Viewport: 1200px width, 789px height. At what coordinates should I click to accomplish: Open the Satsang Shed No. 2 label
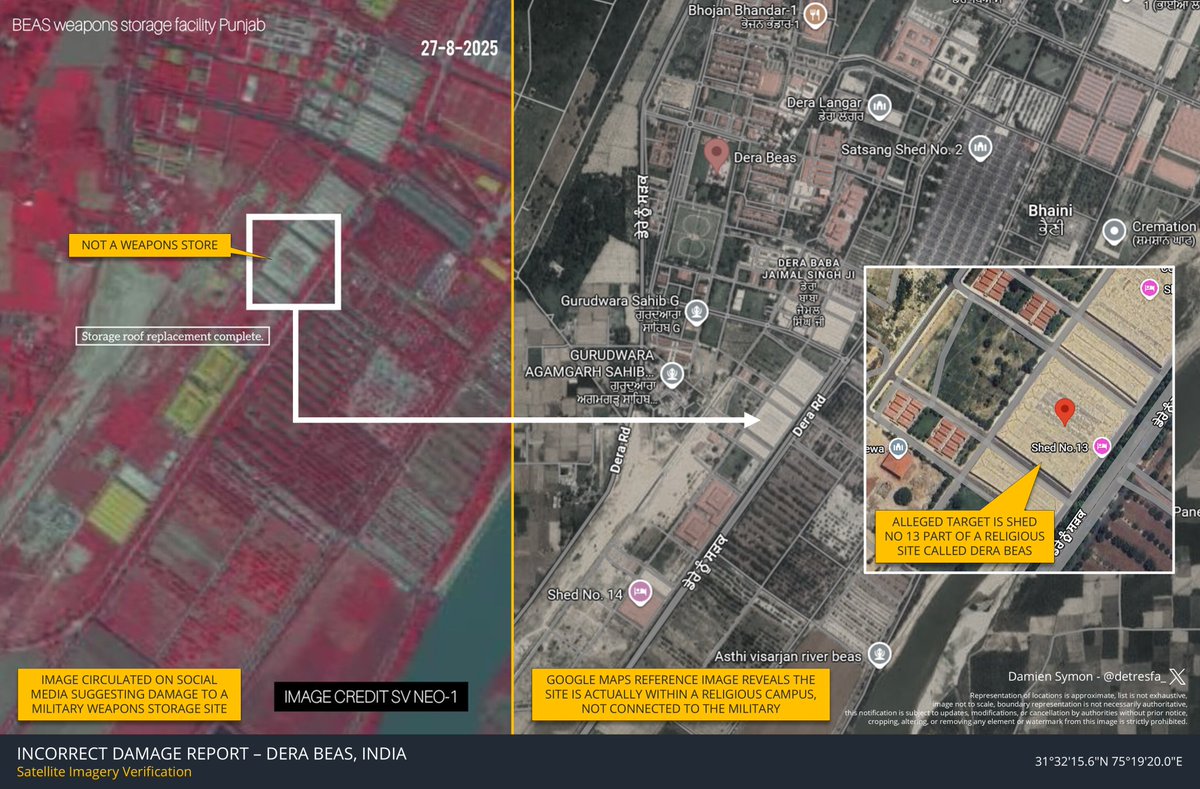click(x=902, y=150)
